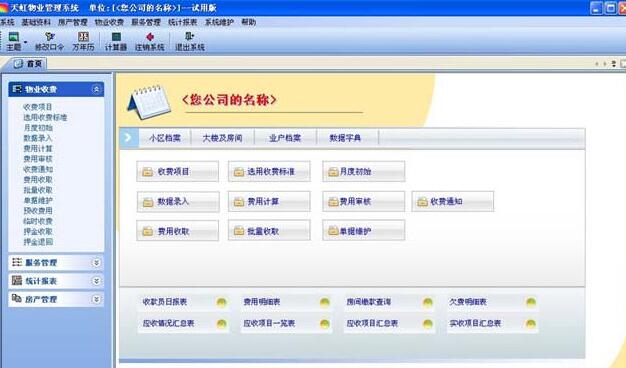Click yellow round icon beside 欠费明细表

tap(531, 302)
